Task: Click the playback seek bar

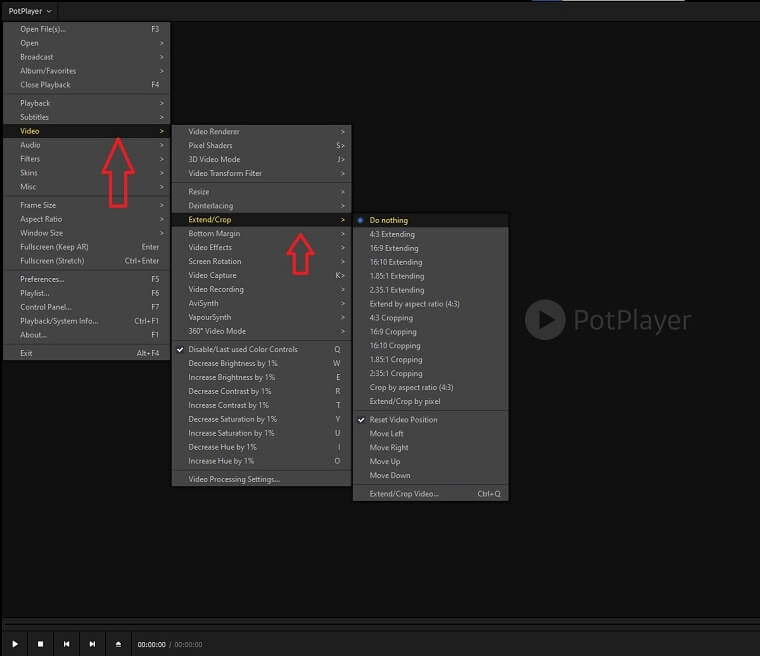Action: [x=381, y=623]
